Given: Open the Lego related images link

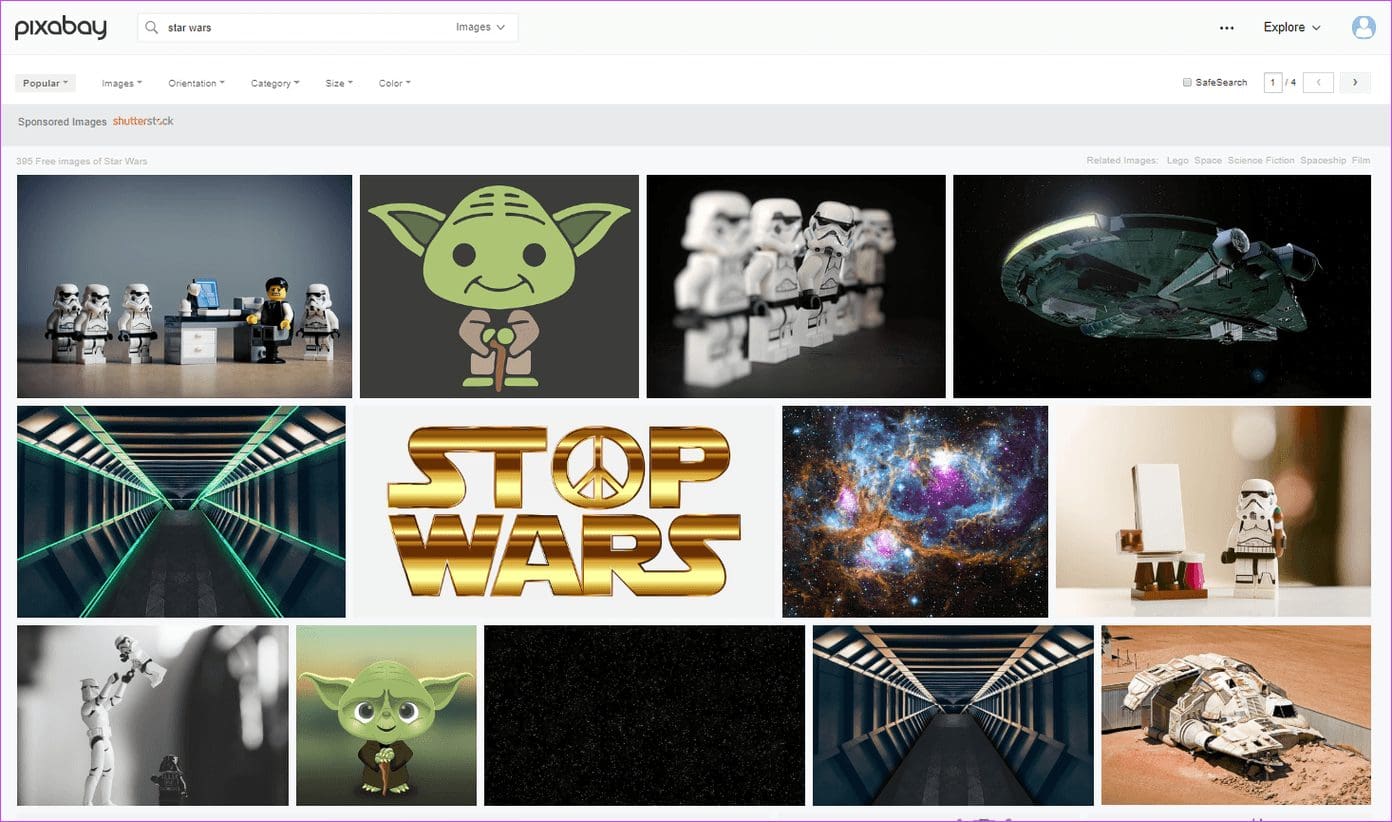Looking at the screenshot, I should click(x=1177, y=160).
